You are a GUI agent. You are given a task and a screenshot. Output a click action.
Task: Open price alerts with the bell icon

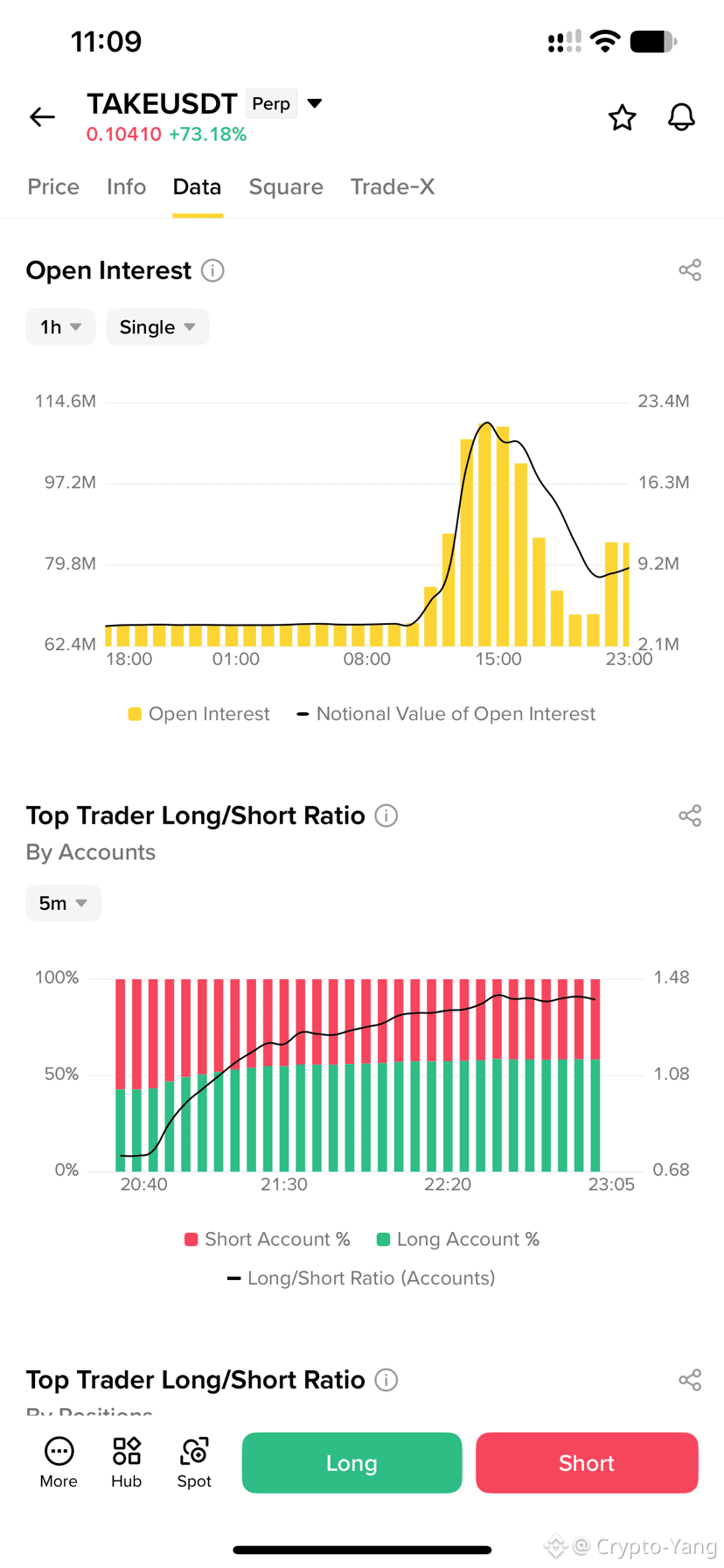[681, 117]
